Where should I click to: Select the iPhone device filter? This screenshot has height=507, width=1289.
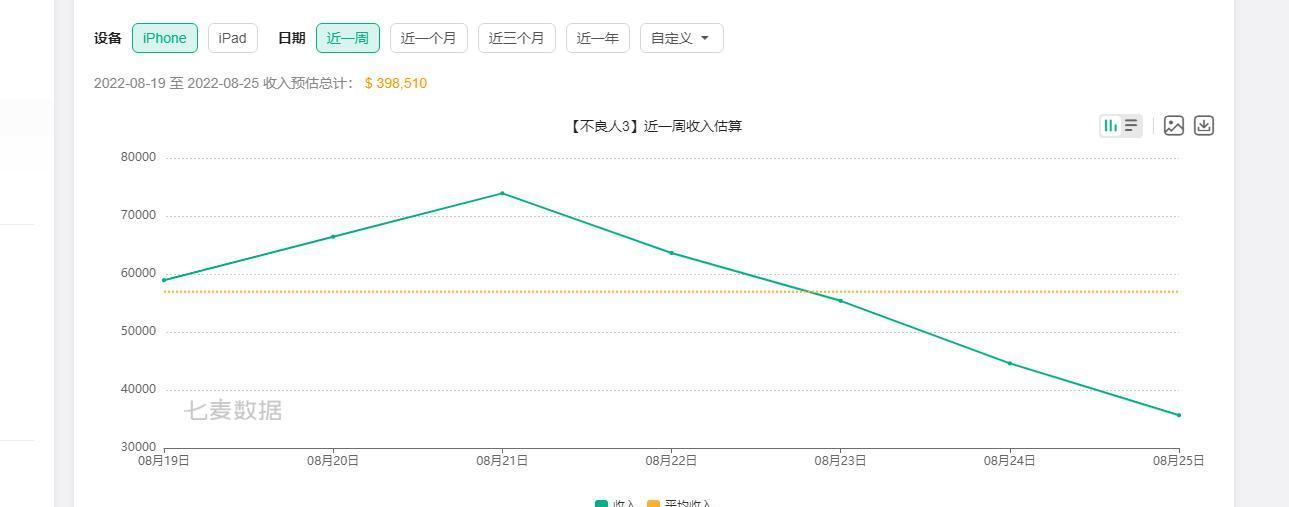point(165,38)
